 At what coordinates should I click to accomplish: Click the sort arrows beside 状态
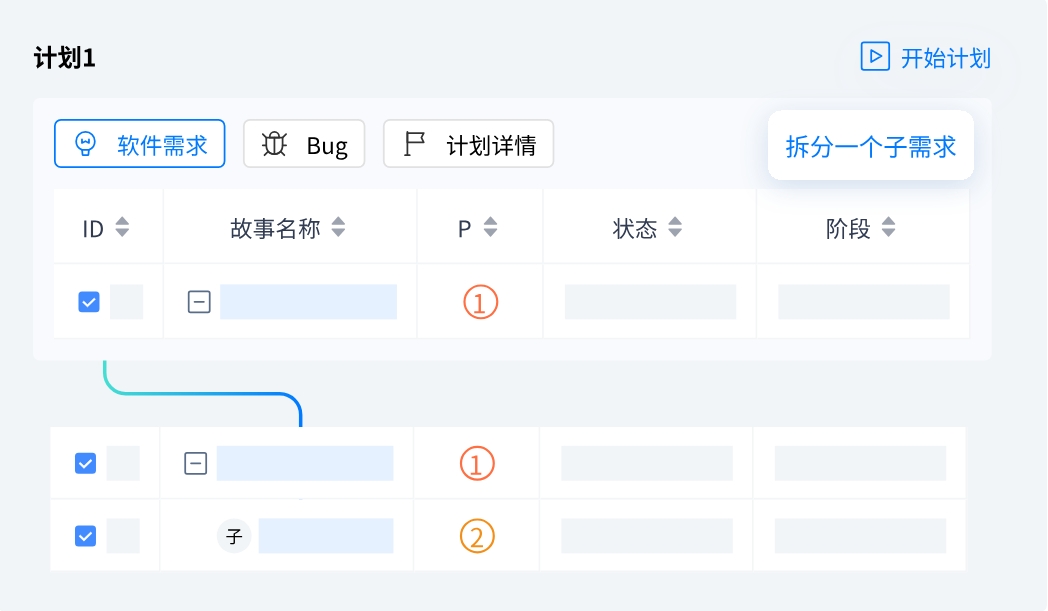(x=675, y=228)
